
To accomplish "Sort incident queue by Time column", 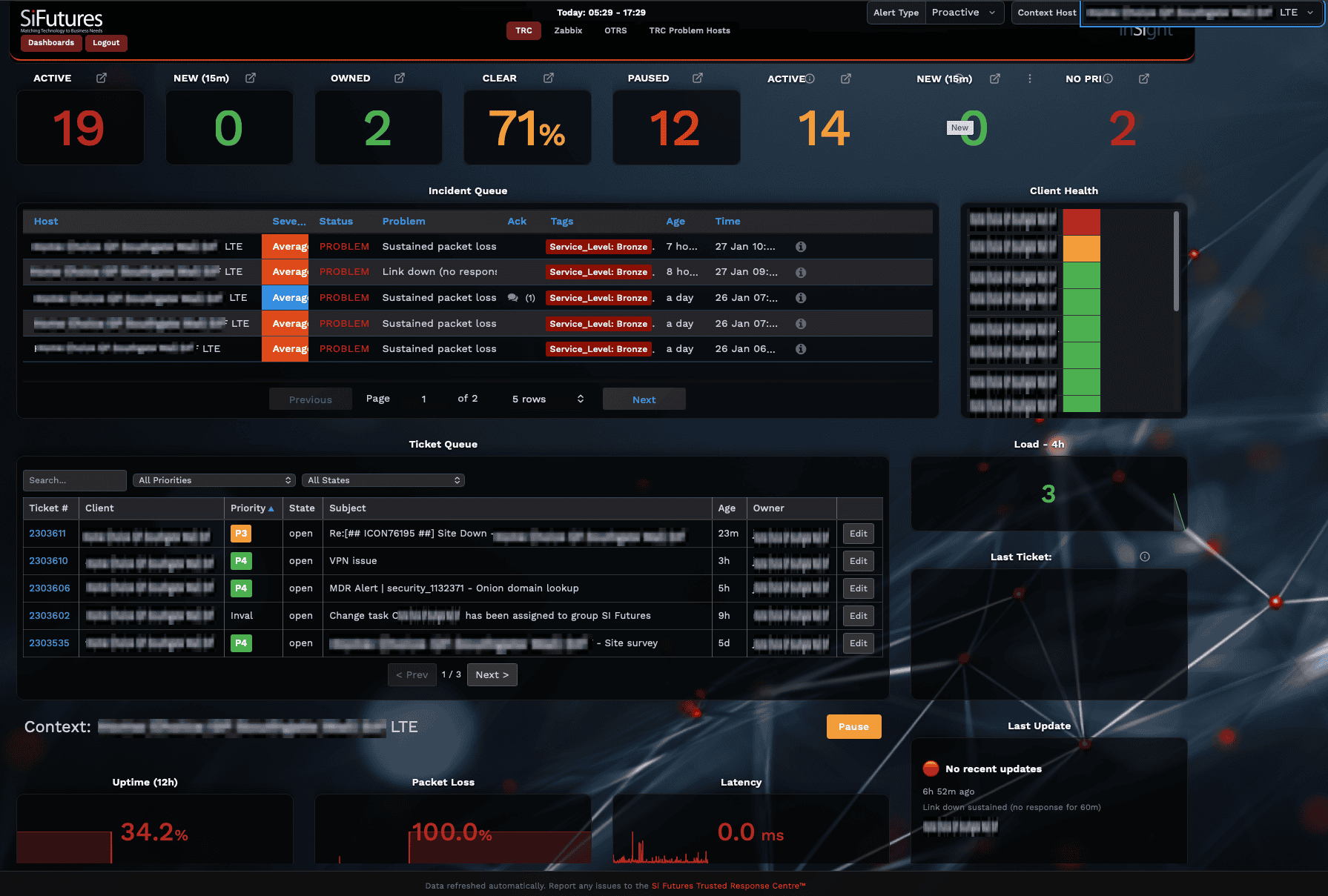I will 727,222.
